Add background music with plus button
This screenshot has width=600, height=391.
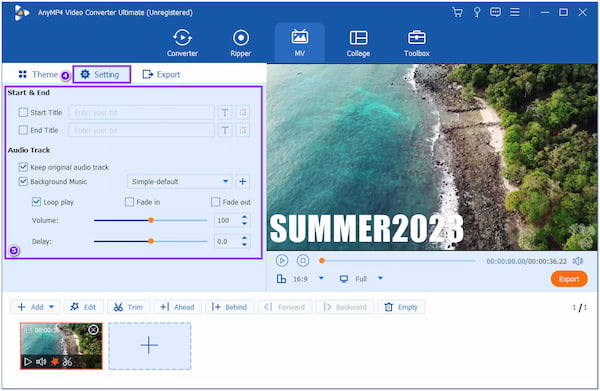click(243, 181)
